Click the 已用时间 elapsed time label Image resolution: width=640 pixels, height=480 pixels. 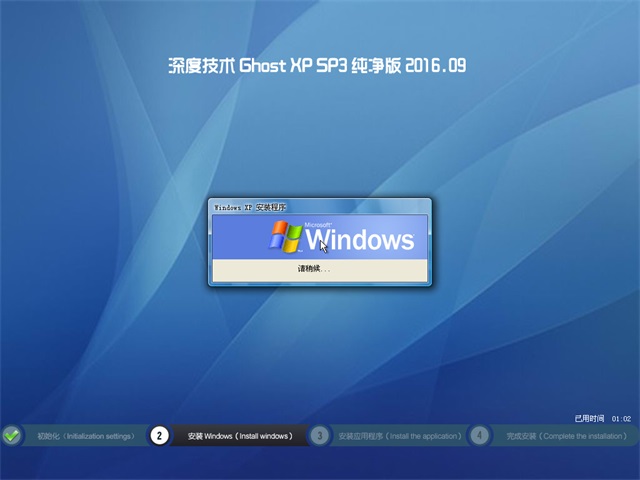tap(589, 418)
